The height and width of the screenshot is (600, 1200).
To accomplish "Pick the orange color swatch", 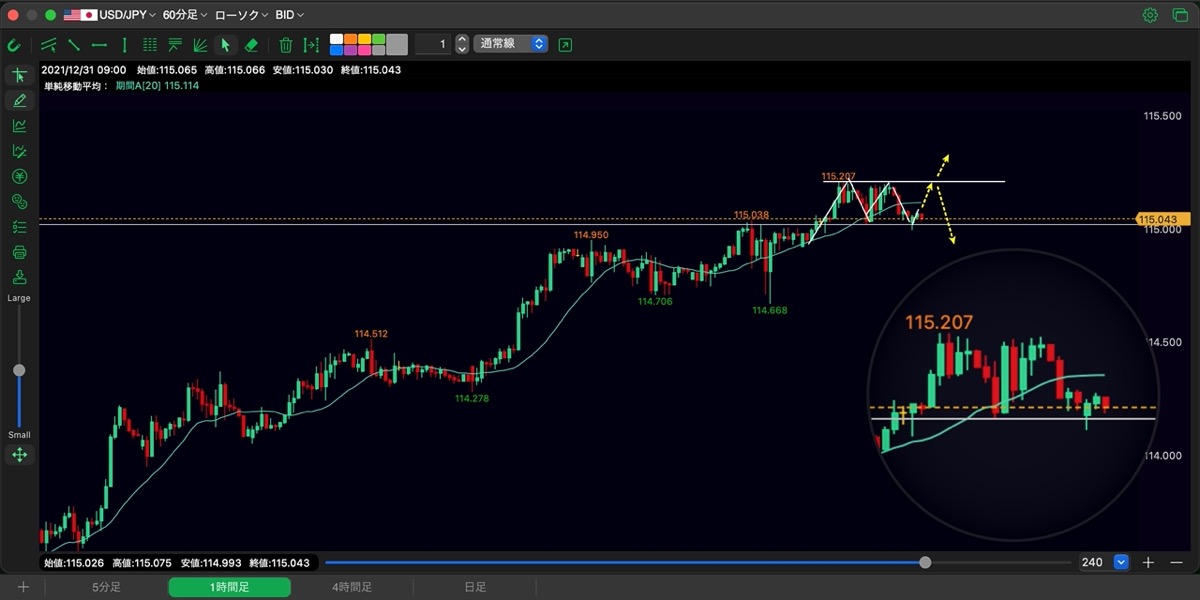I will click(x=350, y=39).
